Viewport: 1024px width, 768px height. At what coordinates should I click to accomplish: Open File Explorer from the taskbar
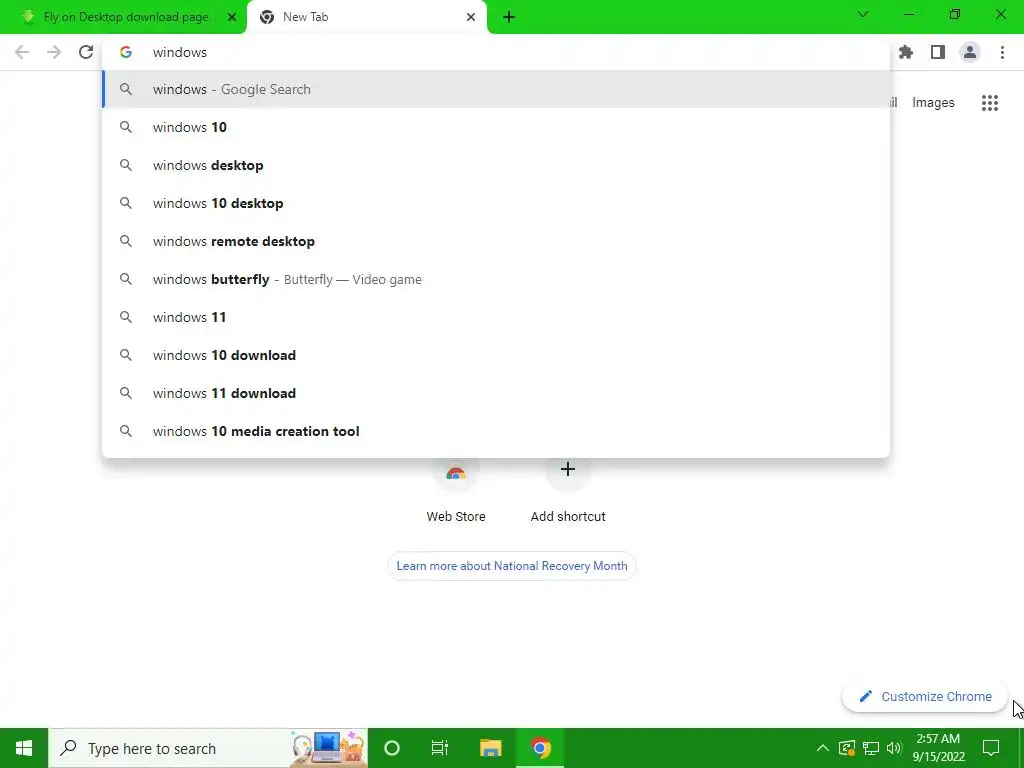tap(490, 748)
